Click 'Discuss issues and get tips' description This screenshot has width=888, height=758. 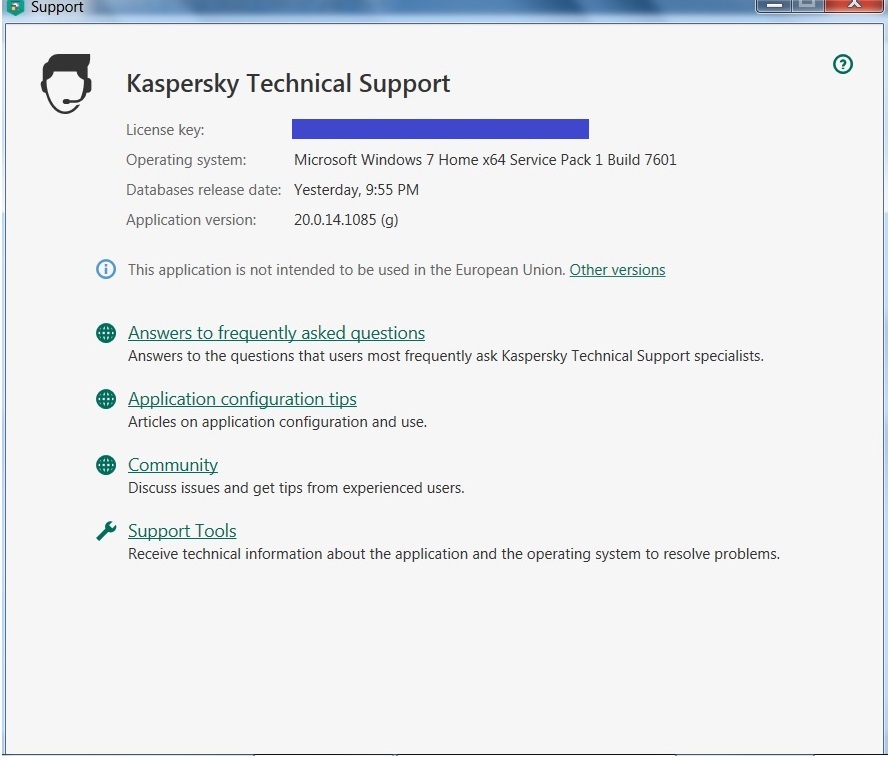[x=296, y=488]
